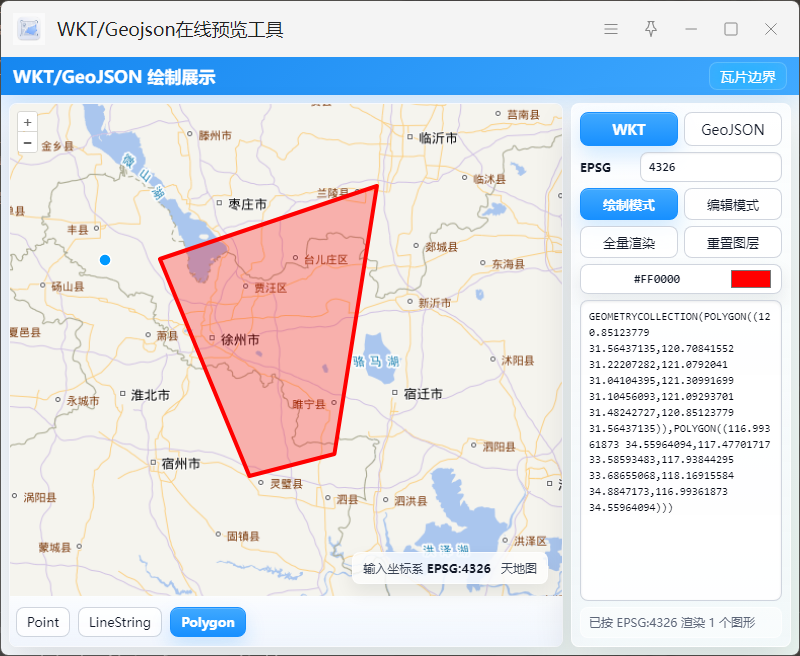This screenshot has width=800, height=656.
Task: Click the app logo icon in title bar
Action: [x=30, y=29]
